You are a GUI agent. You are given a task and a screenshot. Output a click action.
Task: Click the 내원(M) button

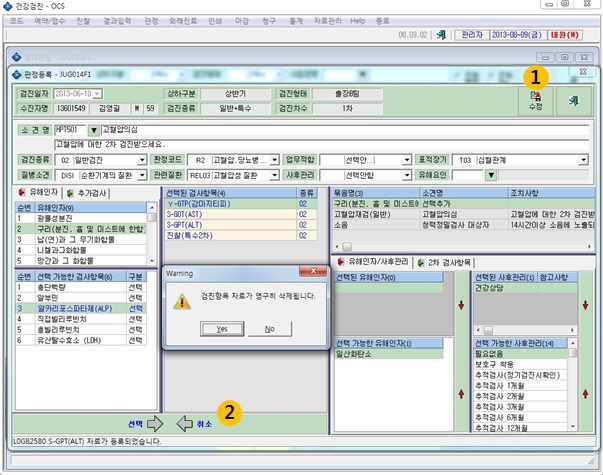tap(565, 35)
